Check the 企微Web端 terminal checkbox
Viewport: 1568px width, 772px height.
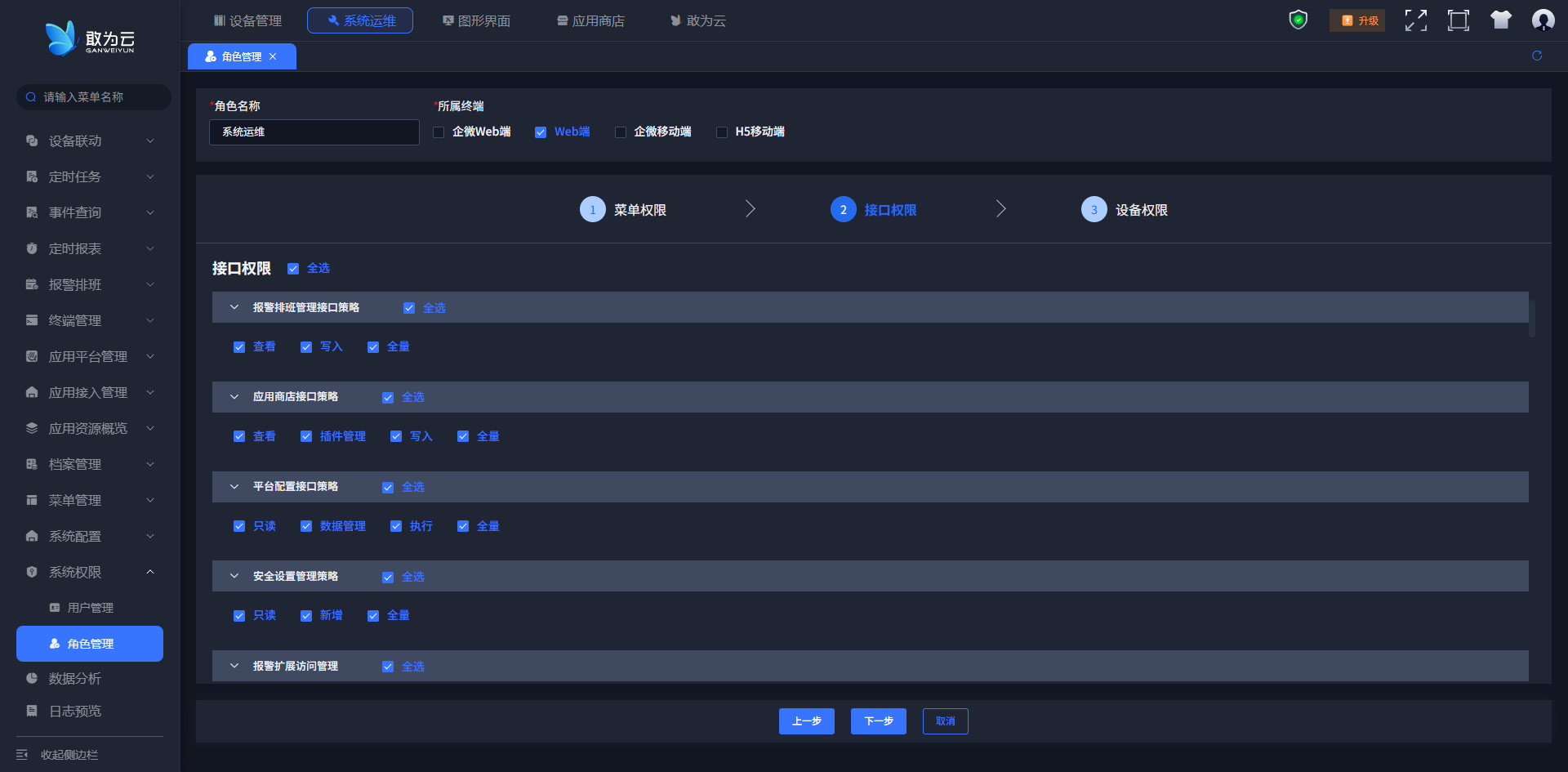439,132
